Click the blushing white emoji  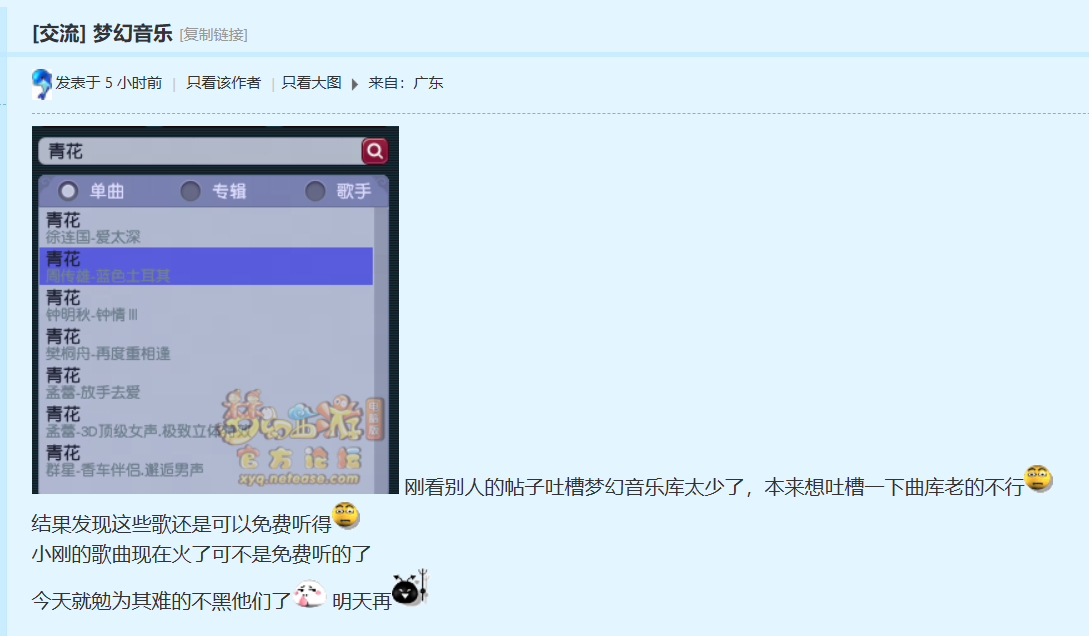tap(309, 594)
